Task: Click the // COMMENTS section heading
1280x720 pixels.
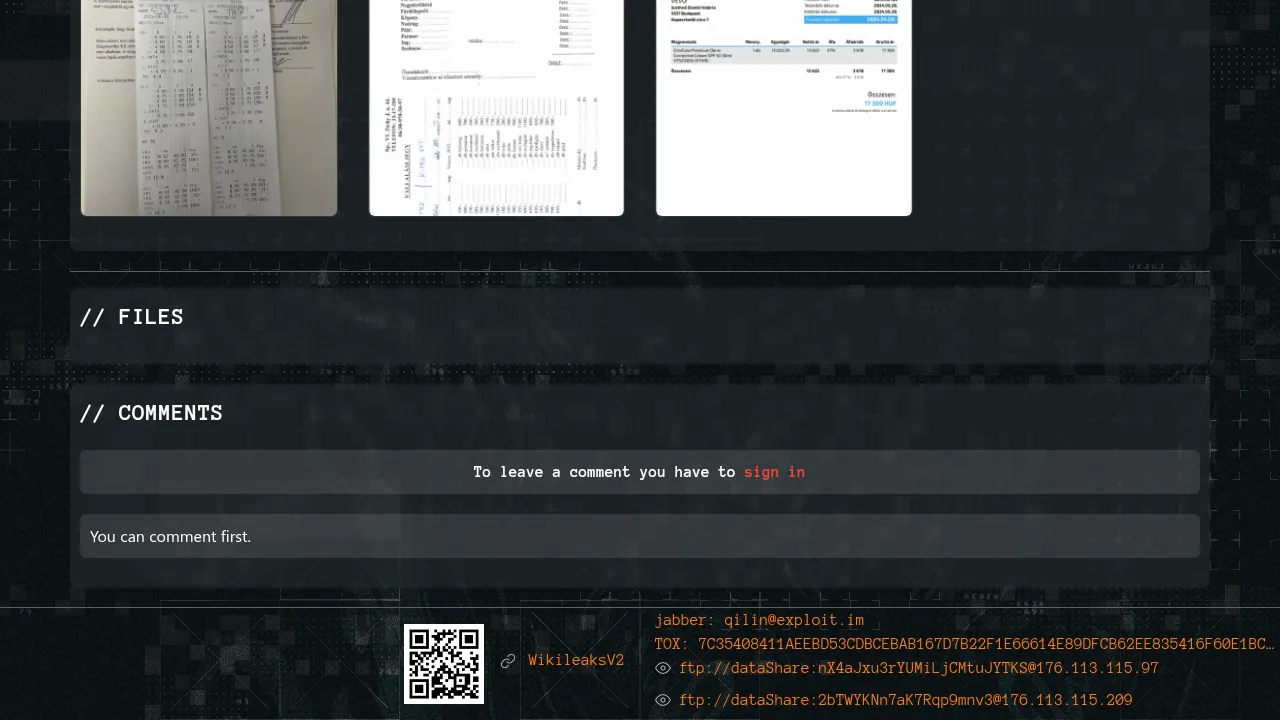Action: [151, 414]
